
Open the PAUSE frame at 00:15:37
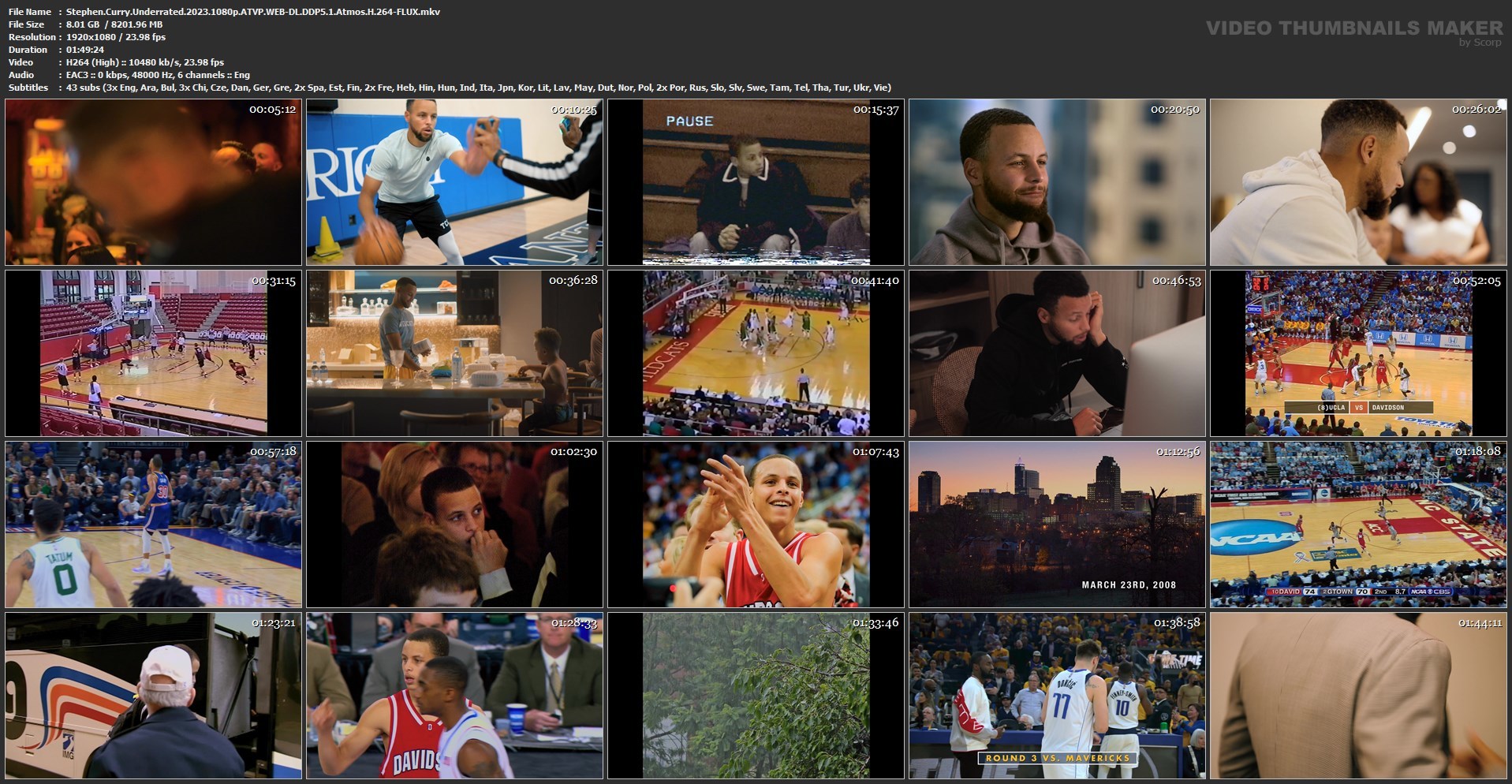[756, 182]
